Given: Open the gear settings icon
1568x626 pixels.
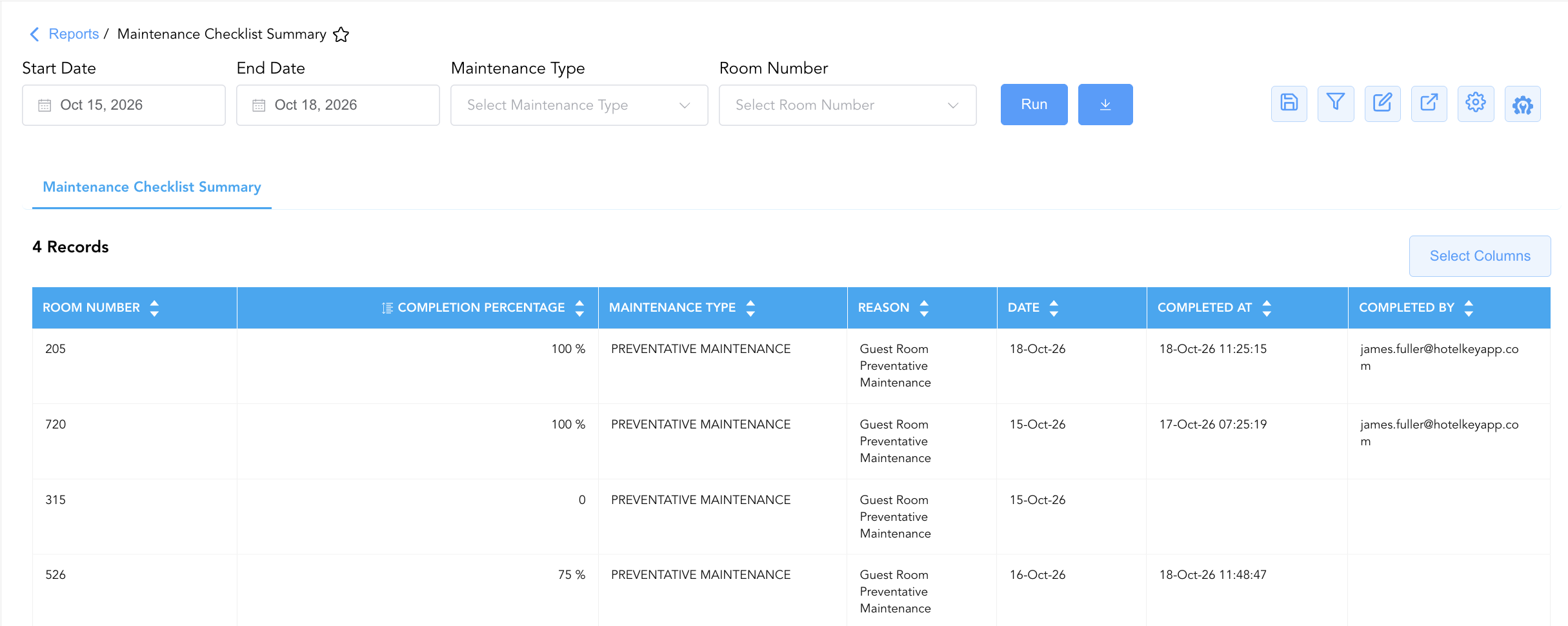Looking at the screenshot, I should point(1476,103).
